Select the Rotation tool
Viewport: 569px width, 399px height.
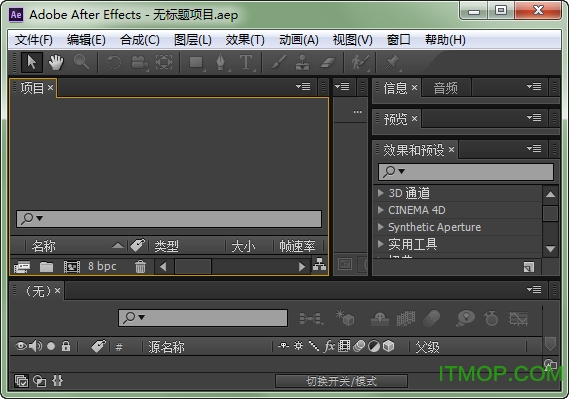point(114,62)
